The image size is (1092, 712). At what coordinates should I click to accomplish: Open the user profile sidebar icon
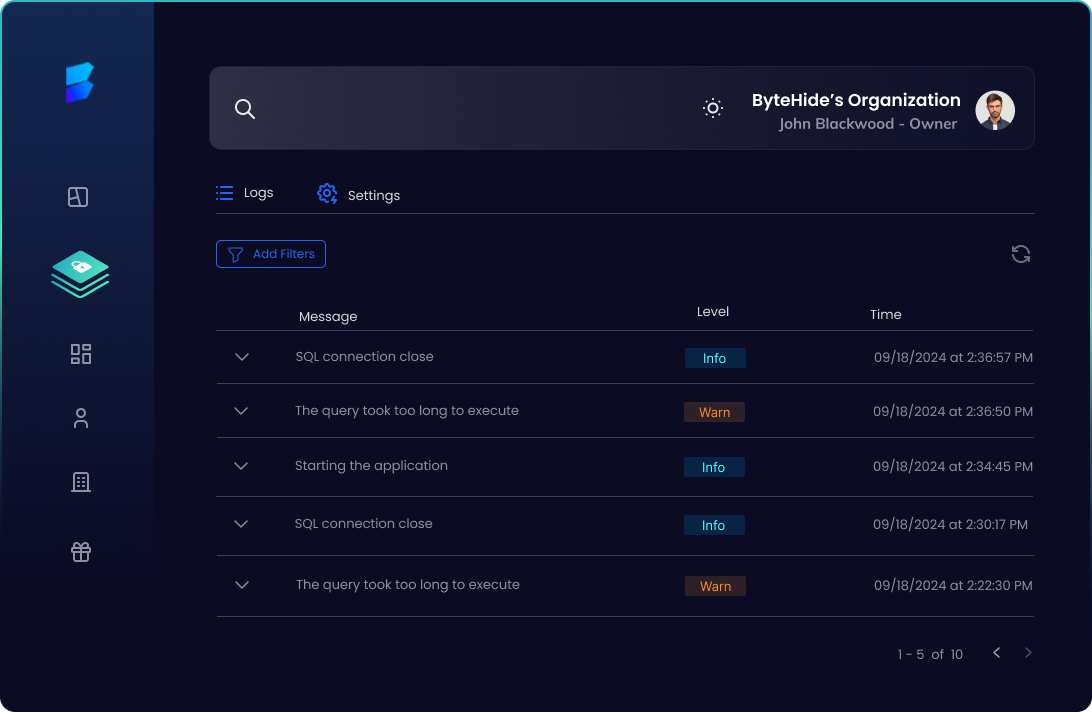pos(81,419)
